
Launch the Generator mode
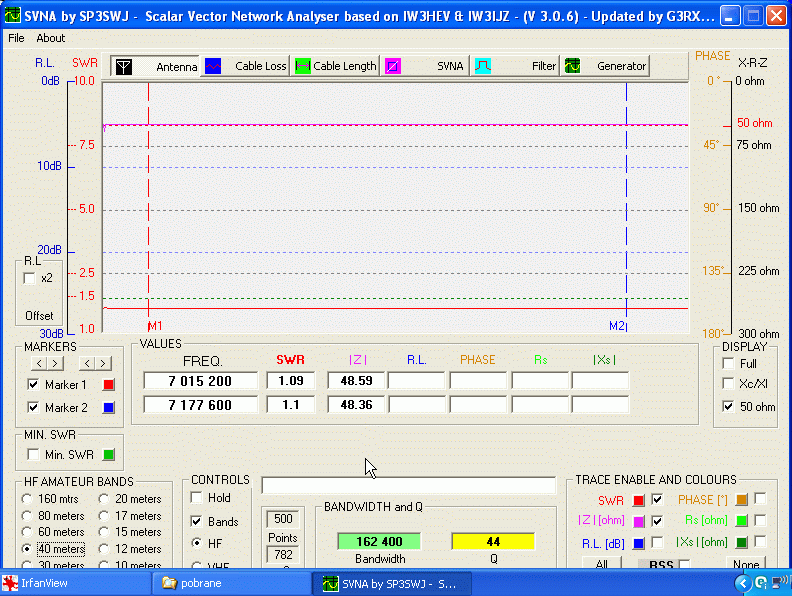click(x=606, y=66)
